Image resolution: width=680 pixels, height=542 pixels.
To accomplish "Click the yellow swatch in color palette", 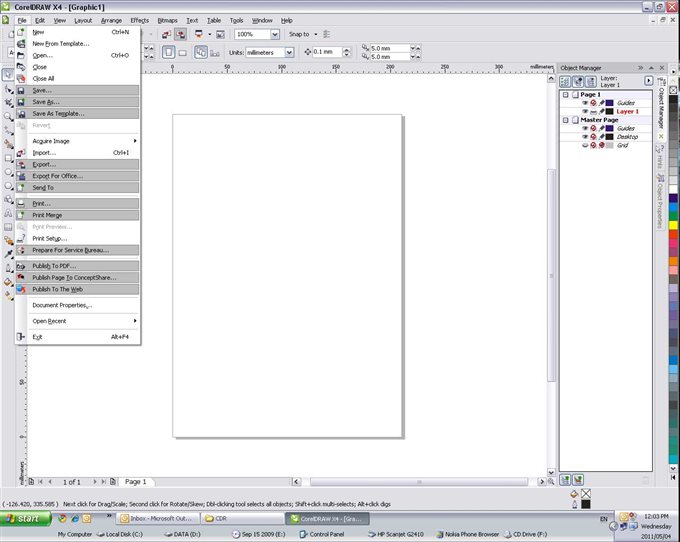I will (673, 225).
